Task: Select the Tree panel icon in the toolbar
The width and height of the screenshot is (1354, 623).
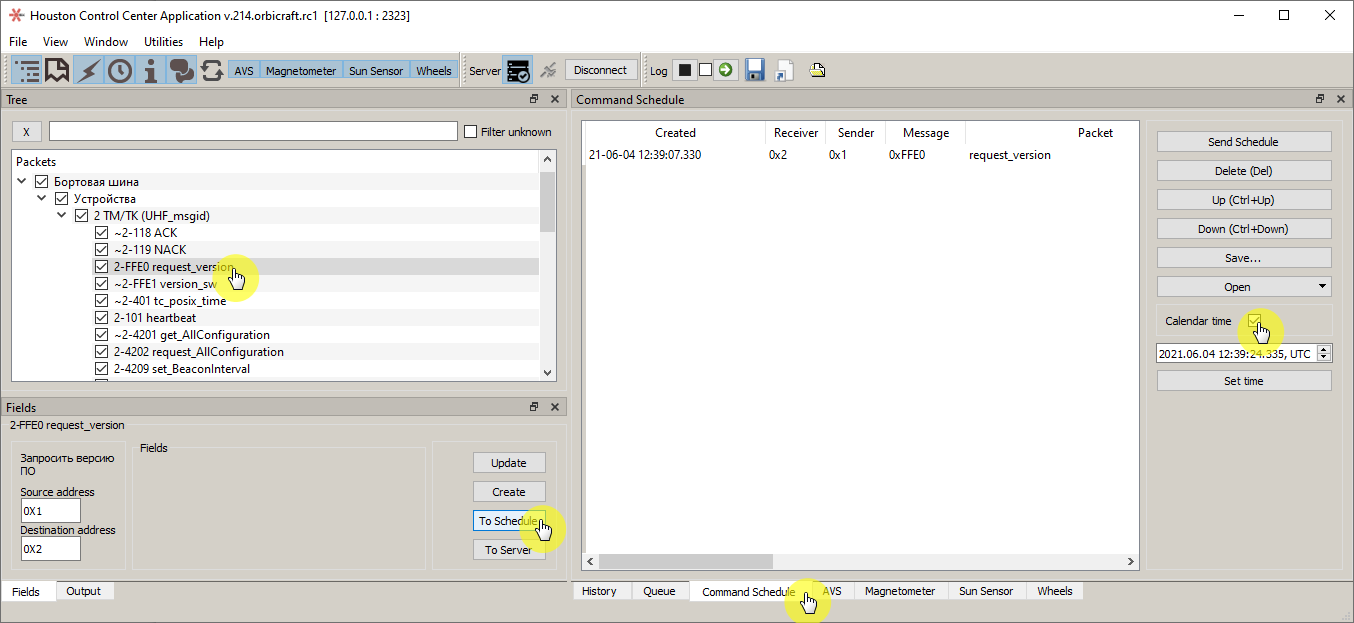Action: (x=25, y=70)
